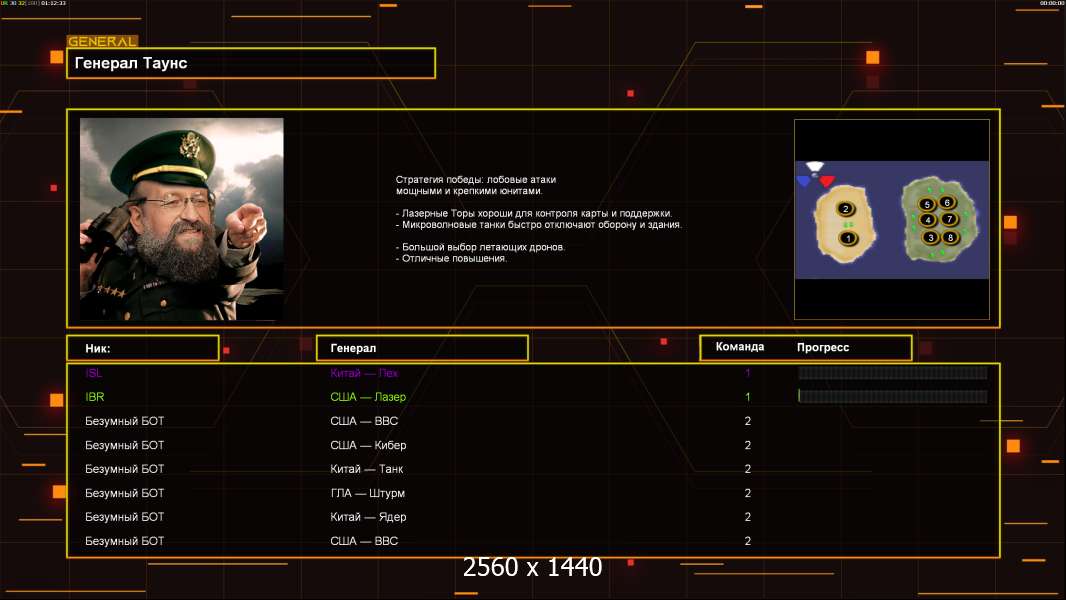
Task: Click the ГЛА — Штурм general entry
Action: point(367,493)
